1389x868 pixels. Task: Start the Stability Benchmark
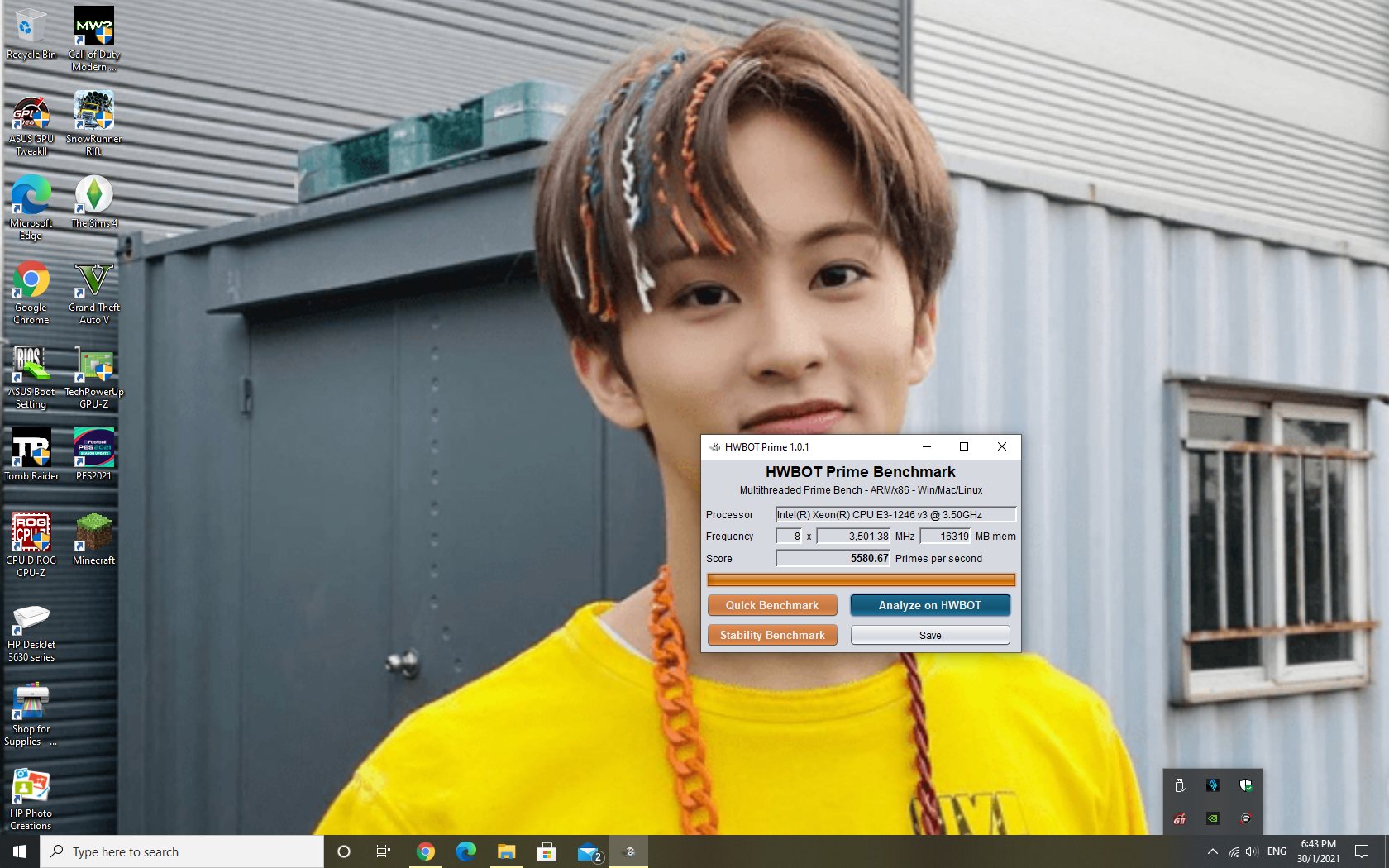(772, 635)
